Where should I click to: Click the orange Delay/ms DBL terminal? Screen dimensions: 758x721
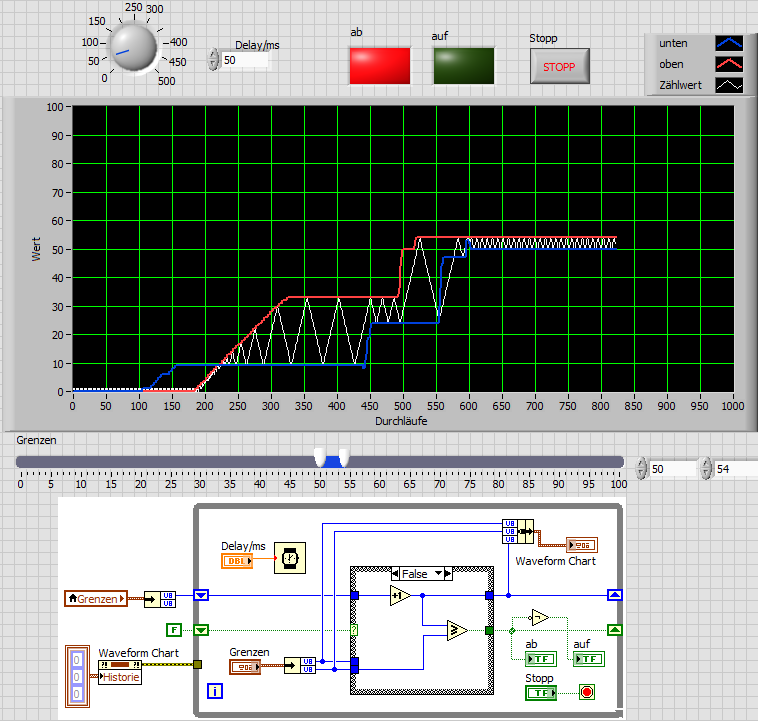[237, 561]
